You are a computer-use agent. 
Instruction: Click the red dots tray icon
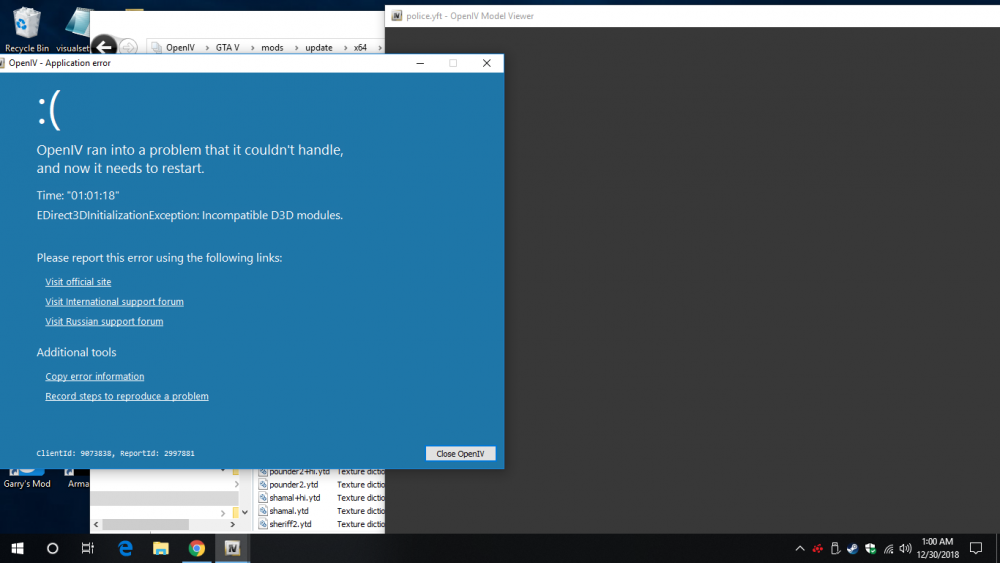point(818,548)
